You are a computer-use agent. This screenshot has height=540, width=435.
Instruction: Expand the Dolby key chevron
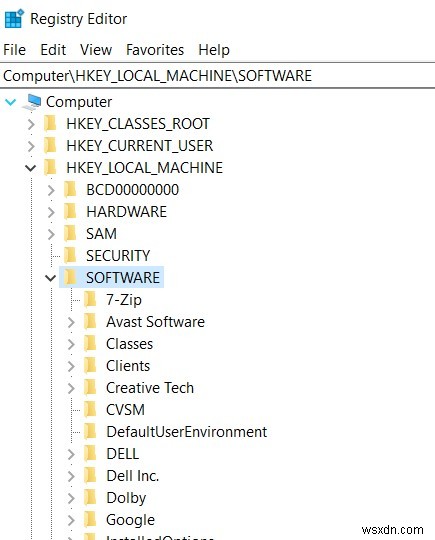click(x=71, y=499)
